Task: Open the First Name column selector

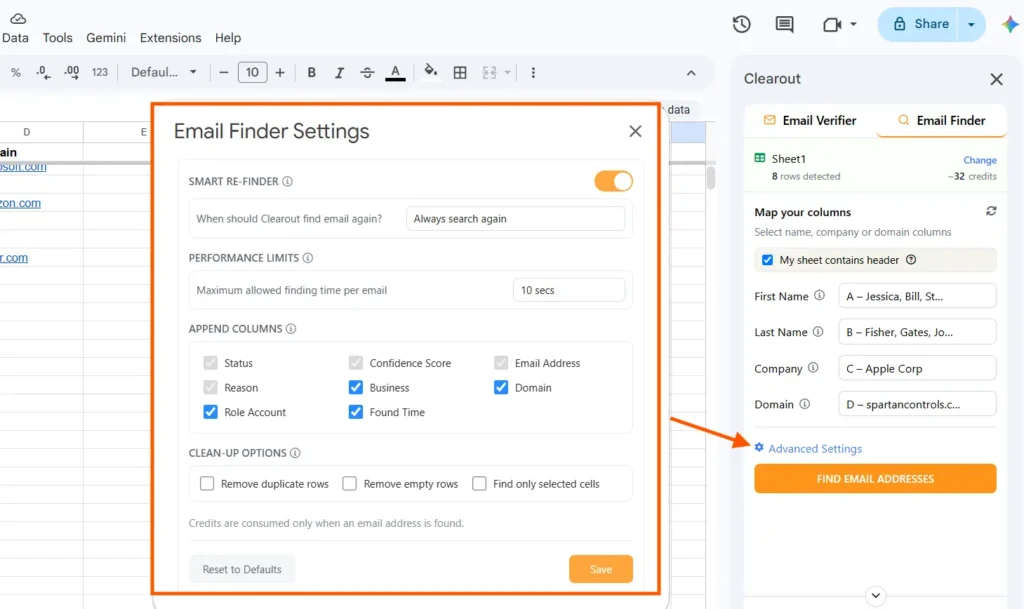Action: pyautogui.click(x=917, y=296)
